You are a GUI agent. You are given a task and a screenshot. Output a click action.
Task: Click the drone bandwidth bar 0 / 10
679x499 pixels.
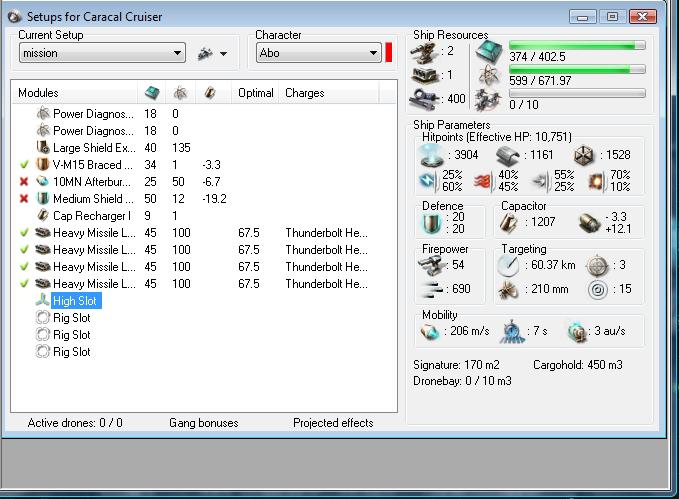[577, 93]
